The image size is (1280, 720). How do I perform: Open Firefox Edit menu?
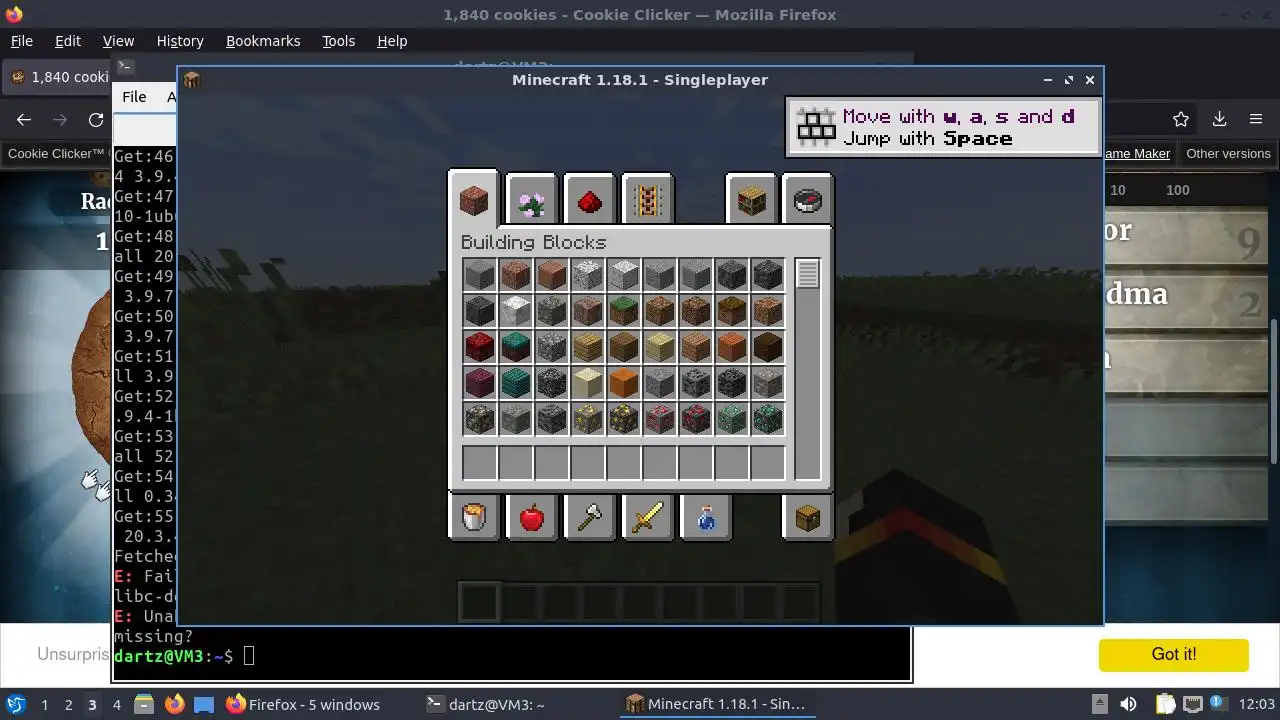[68, 41]
